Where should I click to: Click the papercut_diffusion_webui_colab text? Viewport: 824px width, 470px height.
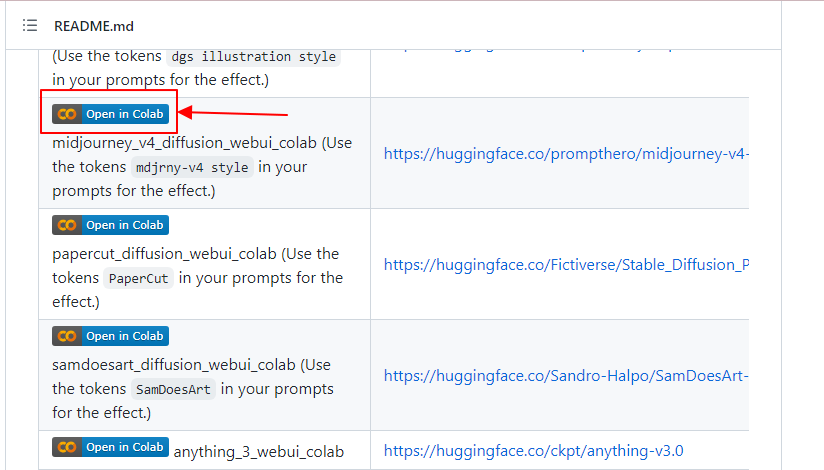164,254
